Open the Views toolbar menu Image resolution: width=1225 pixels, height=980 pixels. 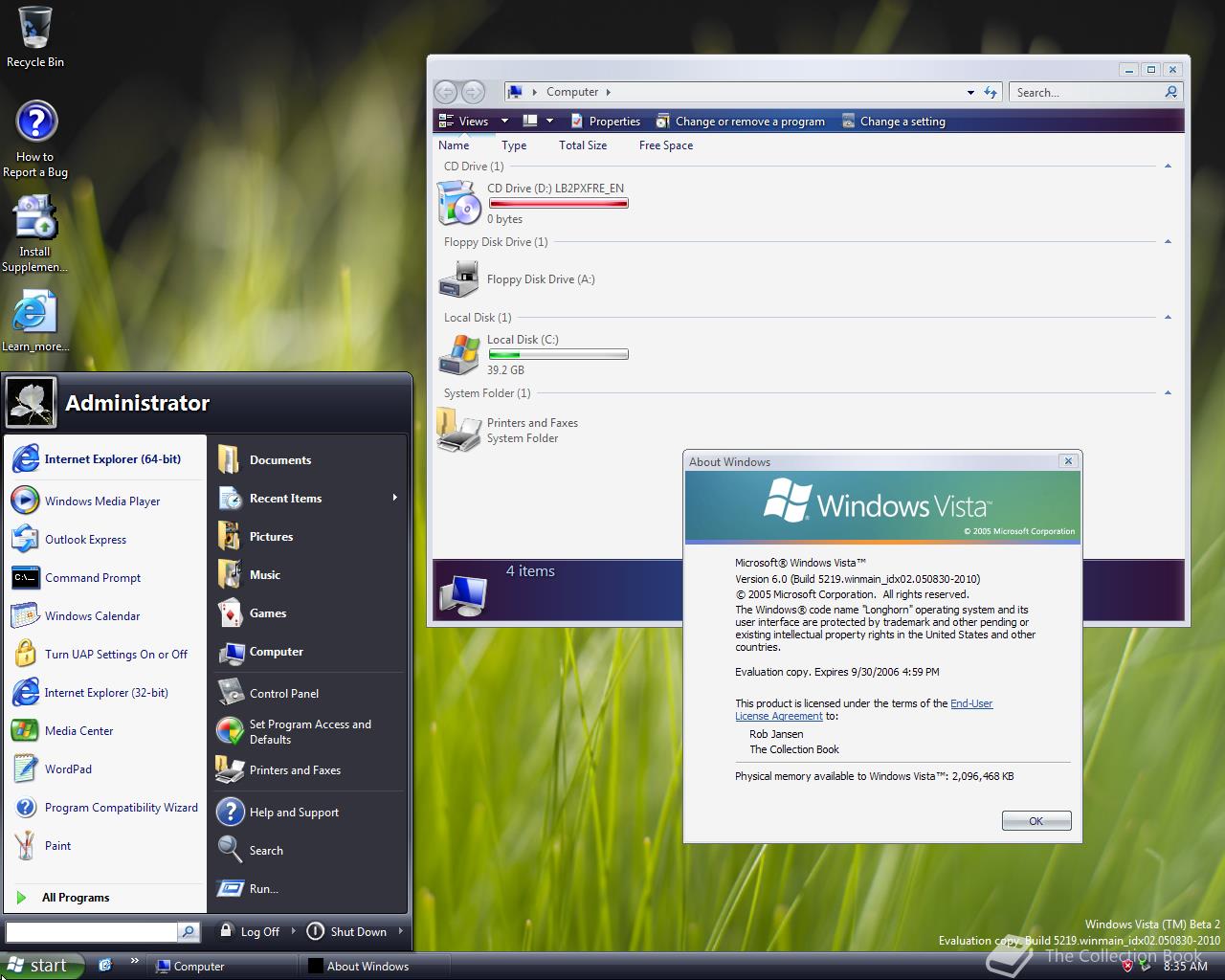point(475,121)
